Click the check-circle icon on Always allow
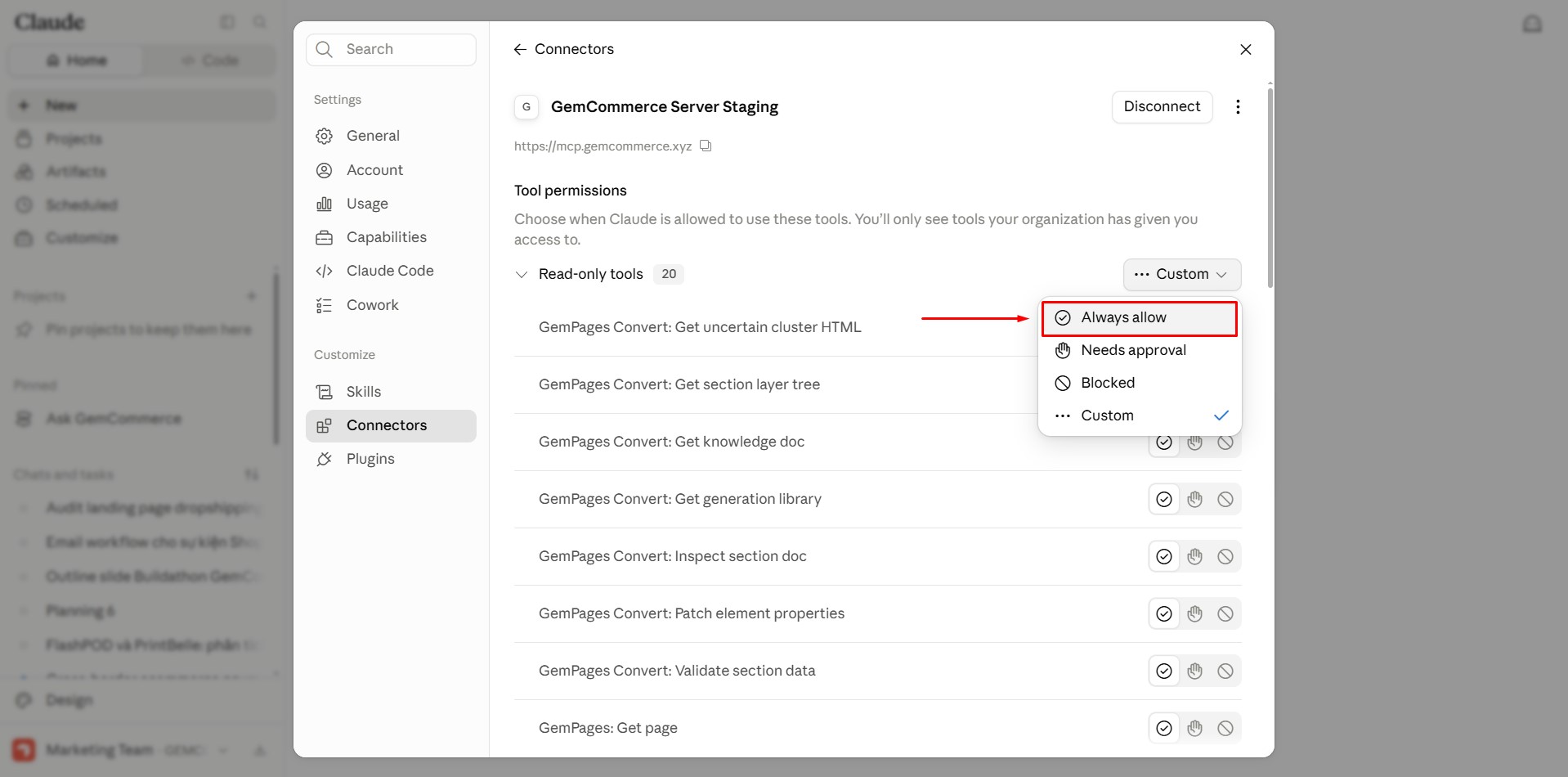The width and height of the screenshot is (1568, 777). tap(1063, 318)
